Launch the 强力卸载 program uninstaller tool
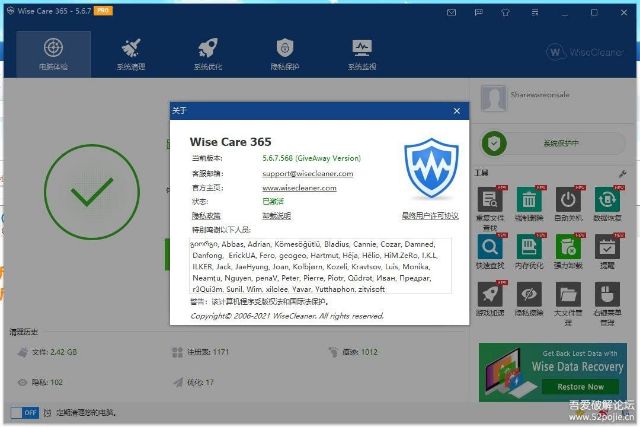The width and height of the screenshot is (640, 427). [x=568, y=247]
